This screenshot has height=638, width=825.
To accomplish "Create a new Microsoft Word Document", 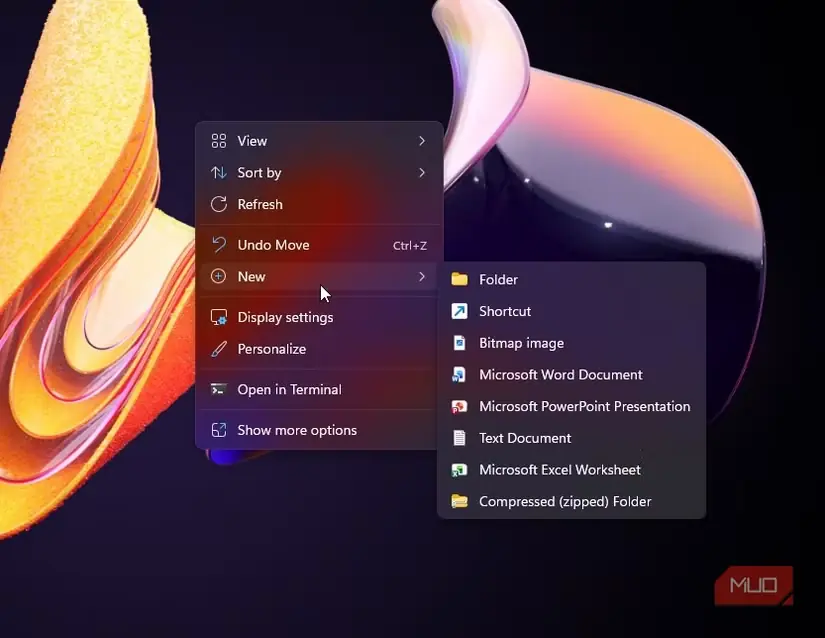I will coord(571,374).
